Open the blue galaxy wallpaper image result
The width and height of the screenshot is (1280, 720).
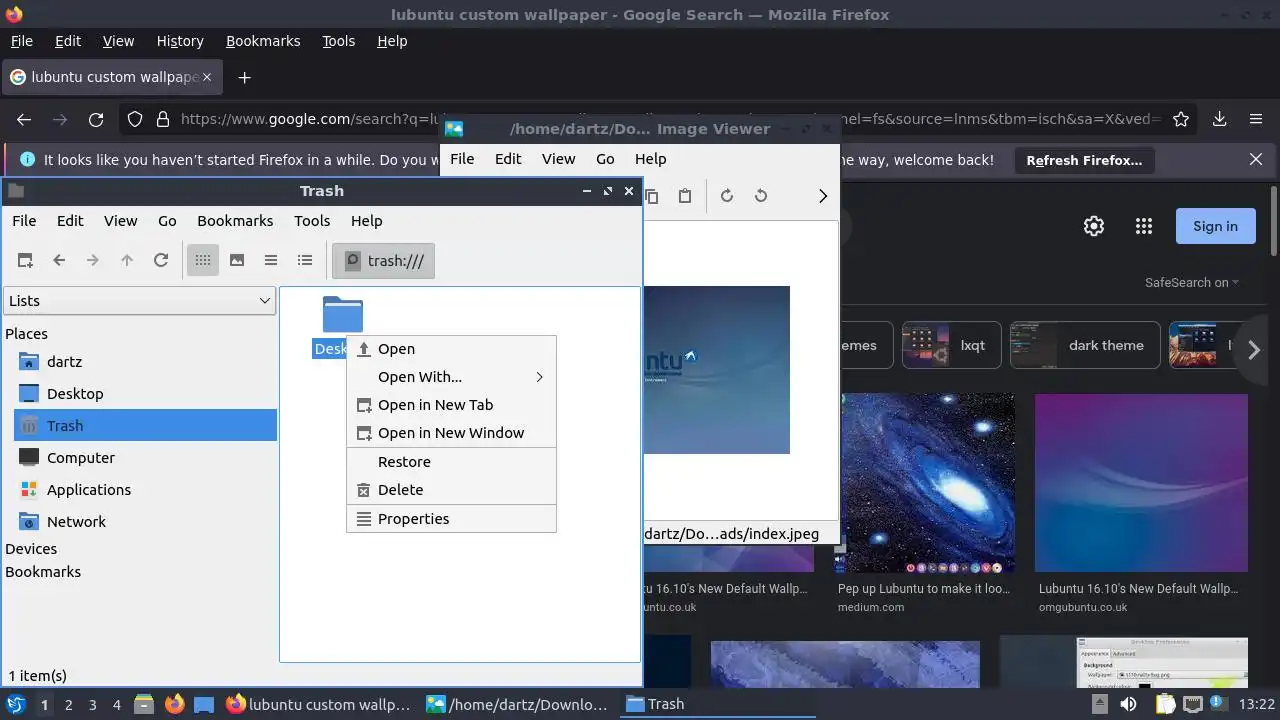tap(927, 483)
